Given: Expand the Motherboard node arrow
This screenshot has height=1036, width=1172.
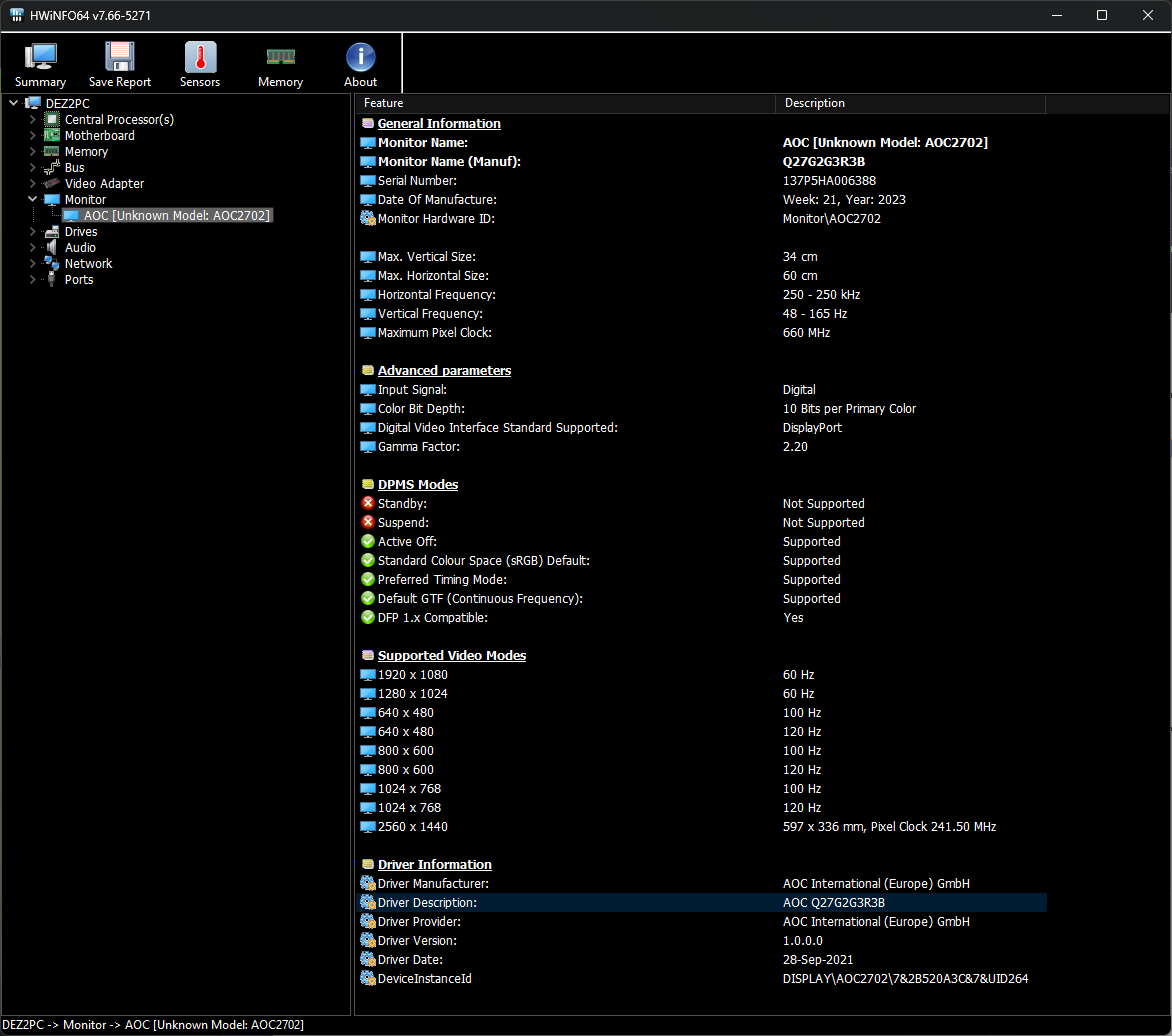Looking at the screenshot, I should [32, 135].
